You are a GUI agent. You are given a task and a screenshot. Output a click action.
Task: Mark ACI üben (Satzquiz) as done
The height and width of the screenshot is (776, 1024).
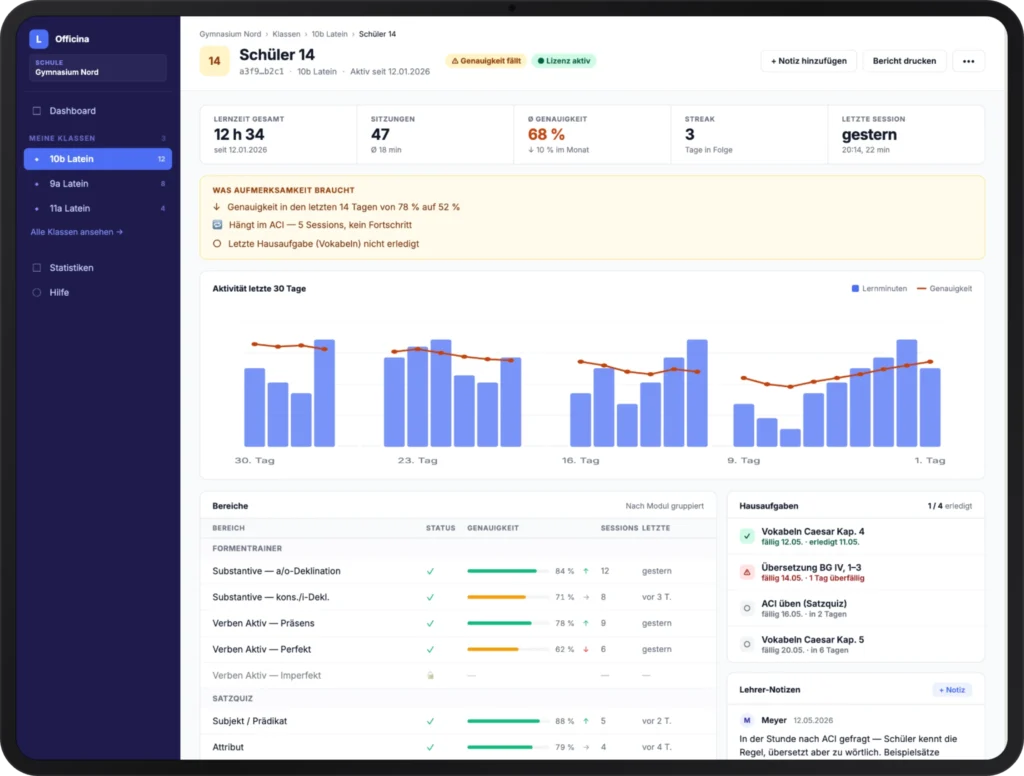[x=747, y=608]
